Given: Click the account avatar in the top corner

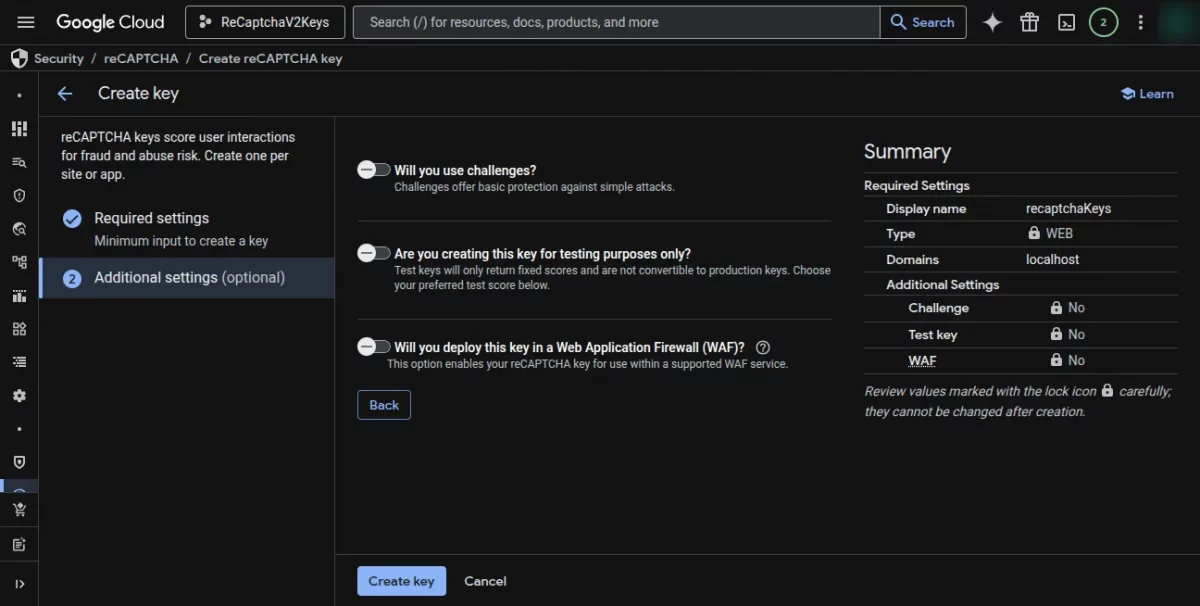Looking at the screenshot, I should (1178, 22).
